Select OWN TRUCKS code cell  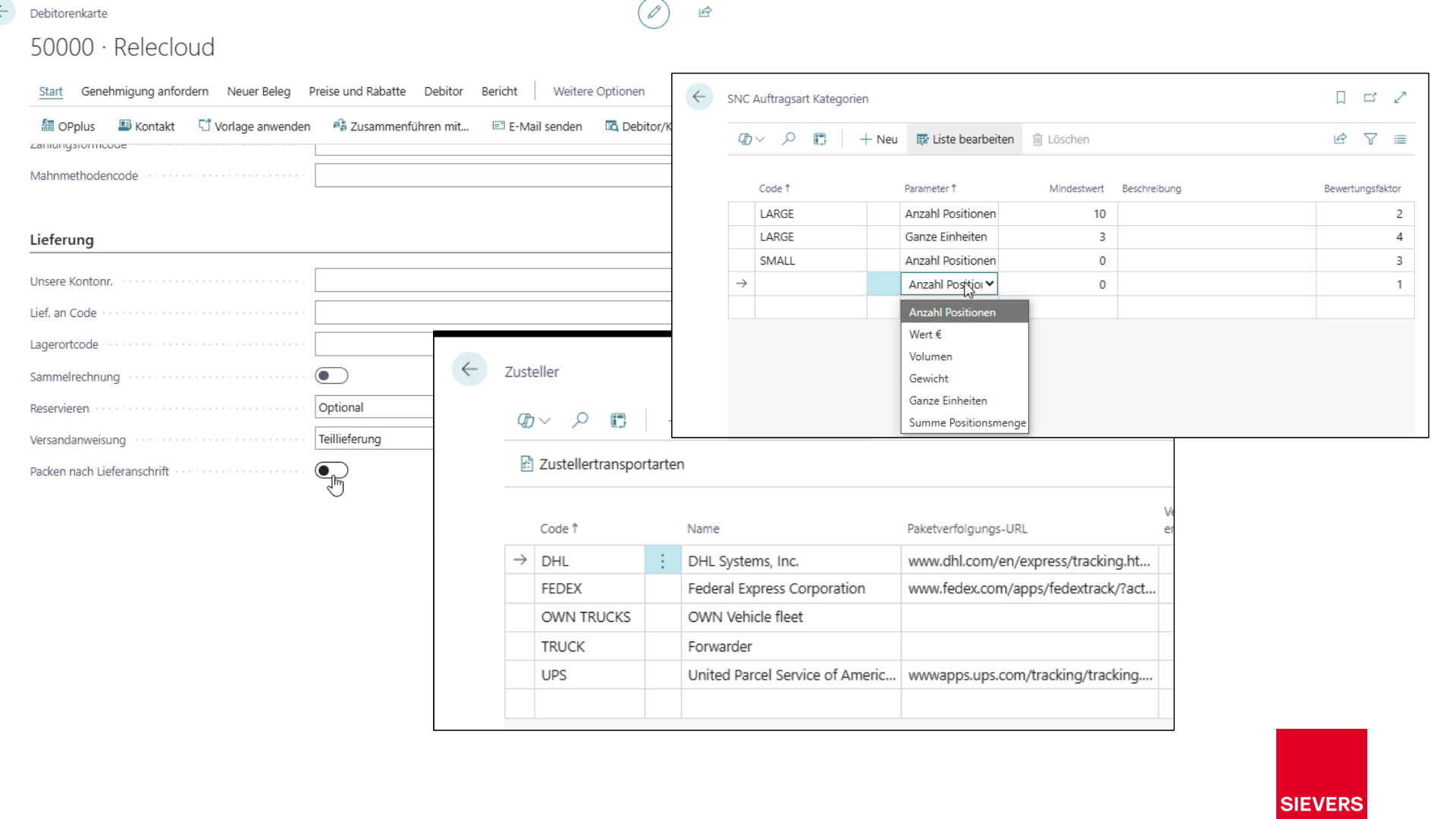pos(589,617)
